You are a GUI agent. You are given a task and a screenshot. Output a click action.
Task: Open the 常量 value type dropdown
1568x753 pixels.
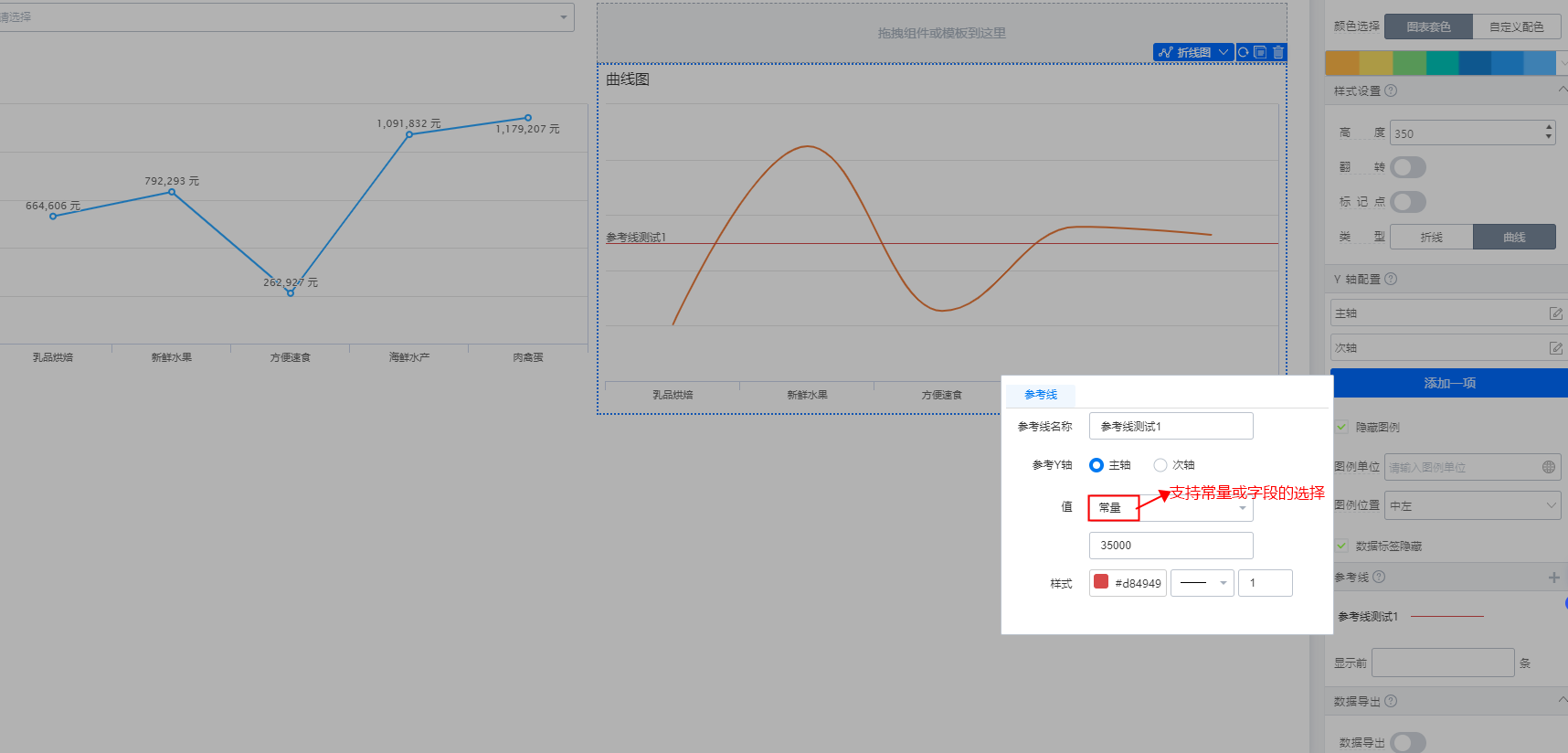coord(1171,507)
